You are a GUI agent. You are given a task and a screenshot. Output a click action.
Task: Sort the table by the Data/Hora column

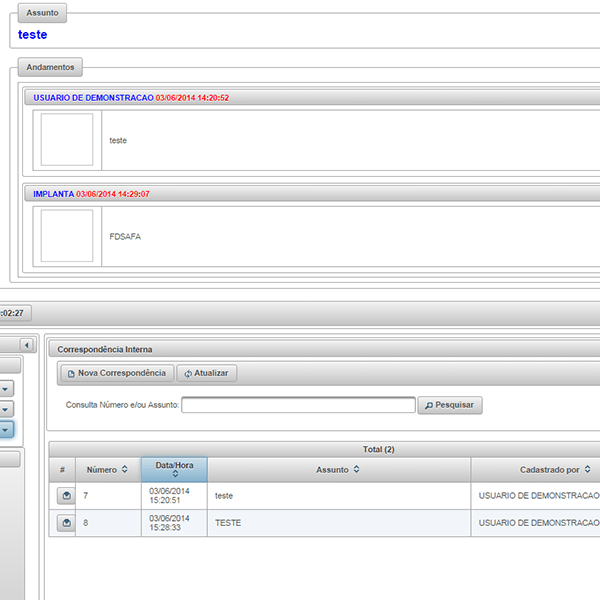174,469
